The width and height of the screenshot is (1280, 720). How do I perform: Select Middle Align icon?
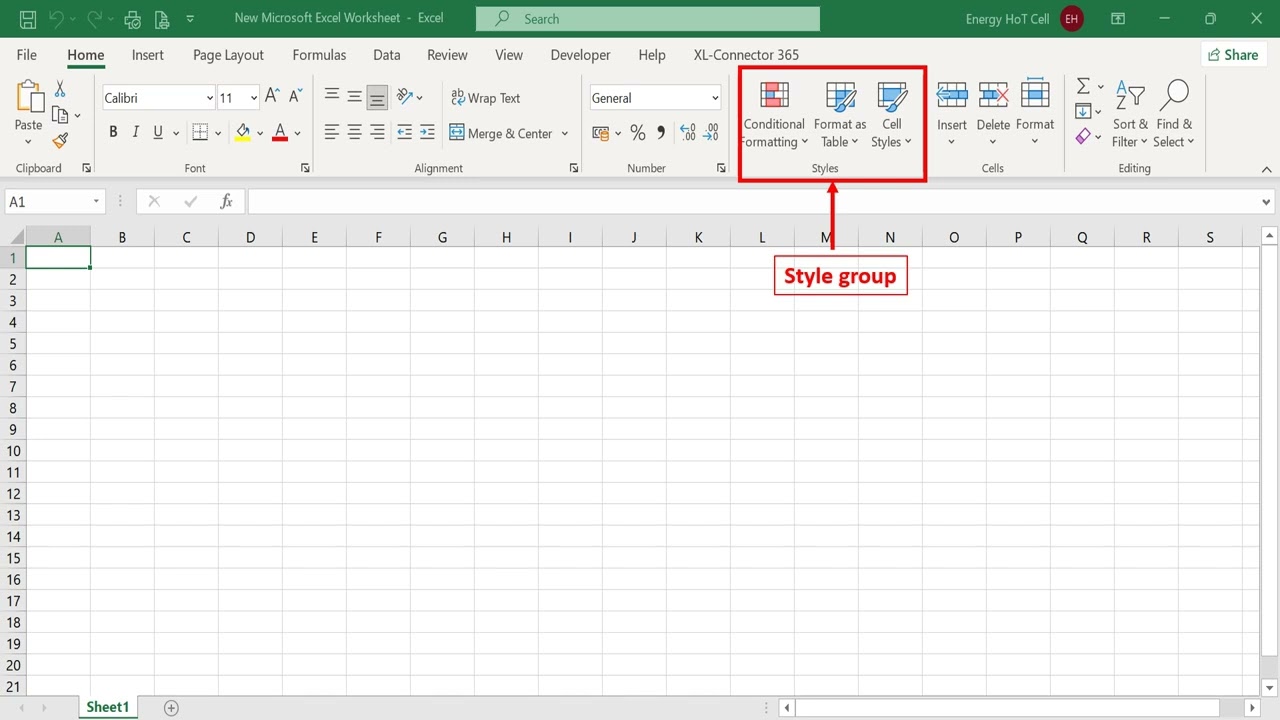(354, 97)
